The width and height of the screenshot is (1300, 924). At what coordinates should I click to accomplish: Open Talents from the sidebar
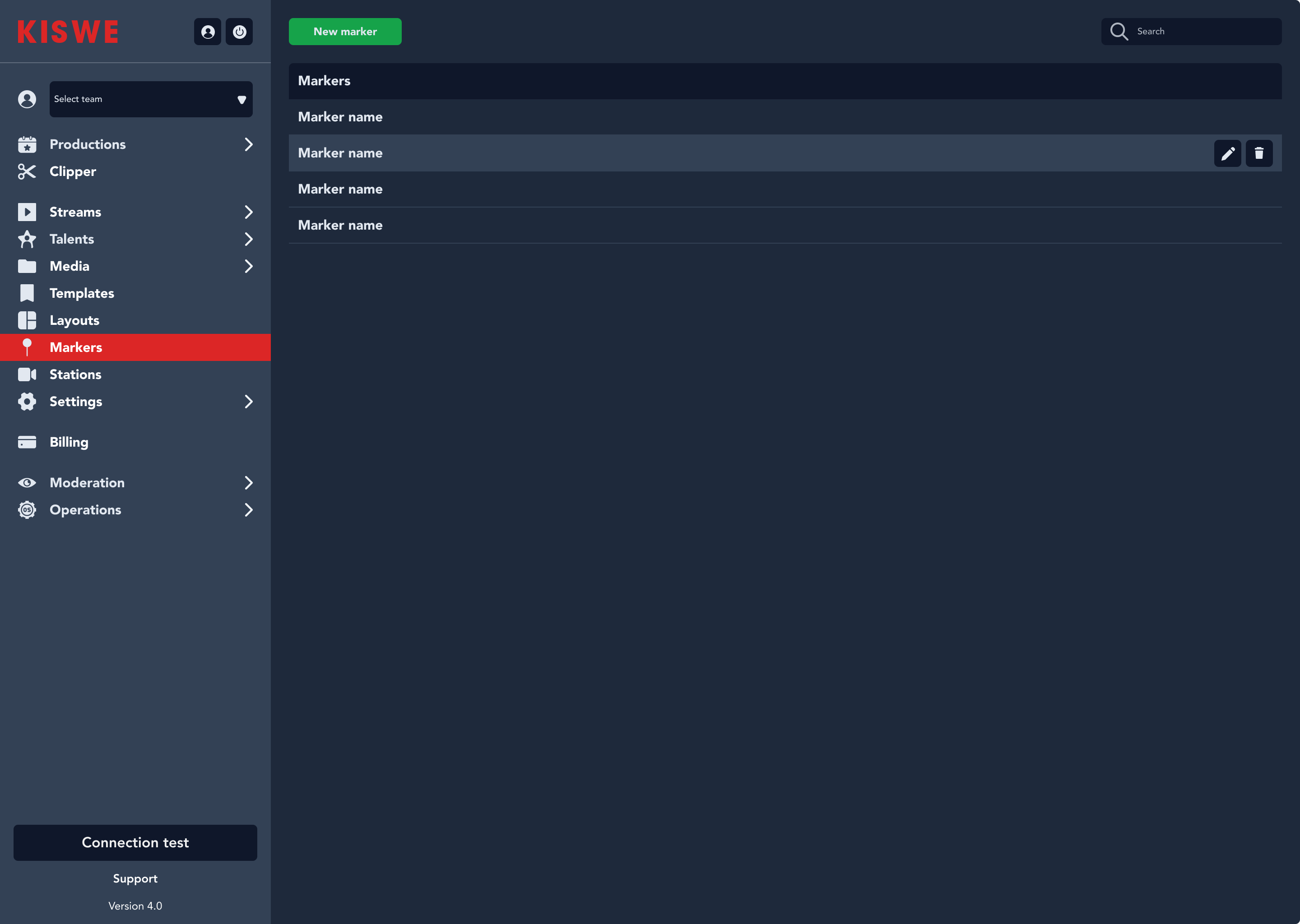[x=72, y=239]
